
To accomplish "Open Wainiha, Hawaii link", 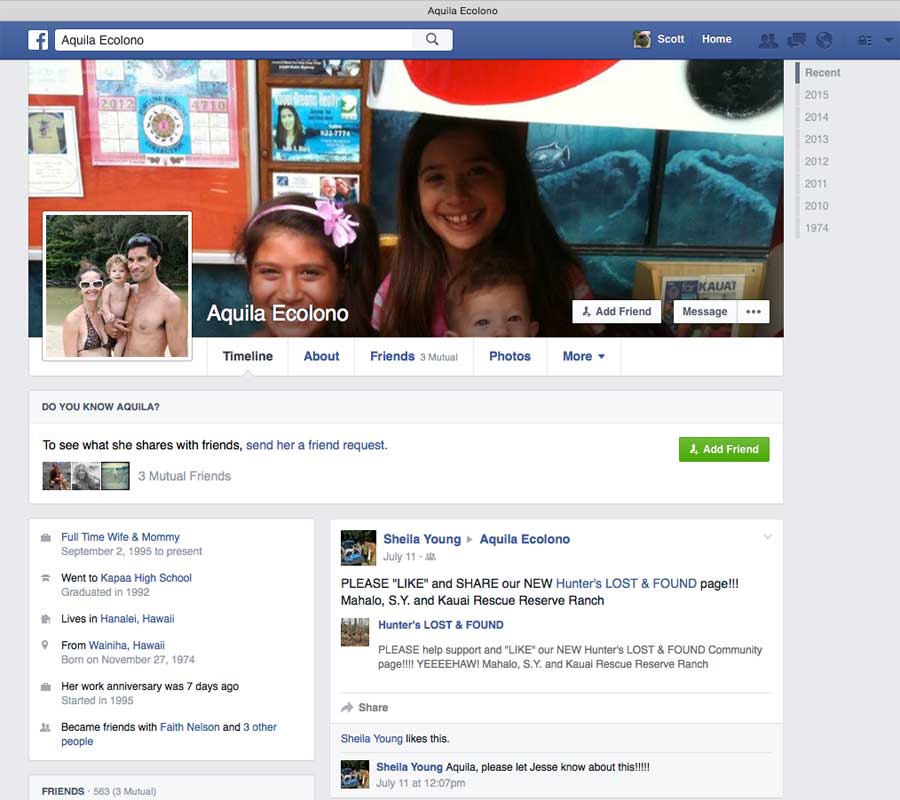I will (x=126, y=646).
